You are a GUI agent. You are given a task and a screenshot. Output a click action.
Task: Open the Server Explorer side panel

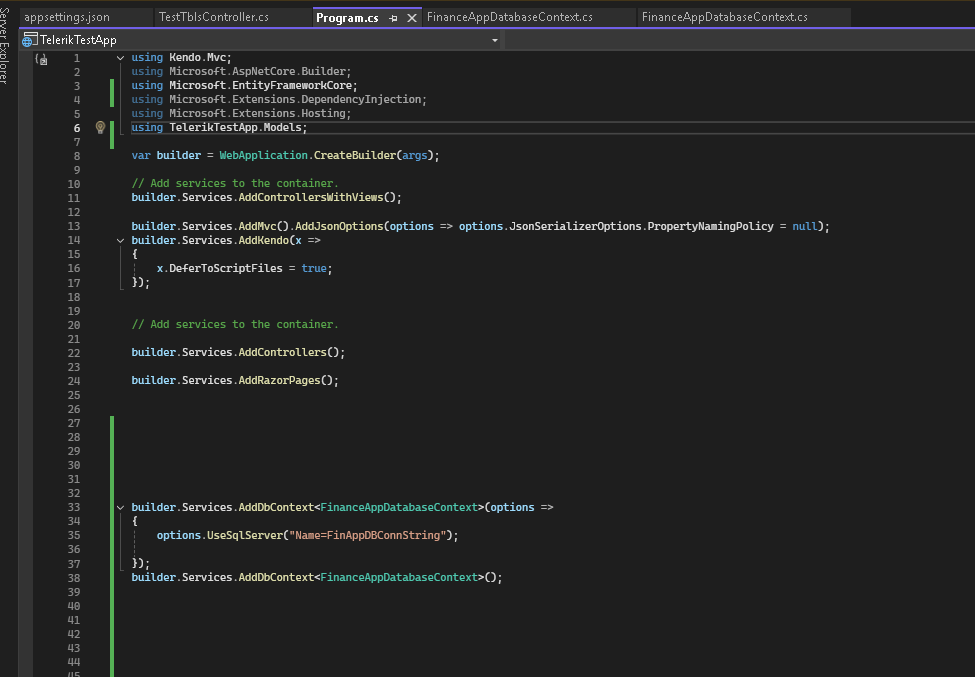click(x=6, y=45)
